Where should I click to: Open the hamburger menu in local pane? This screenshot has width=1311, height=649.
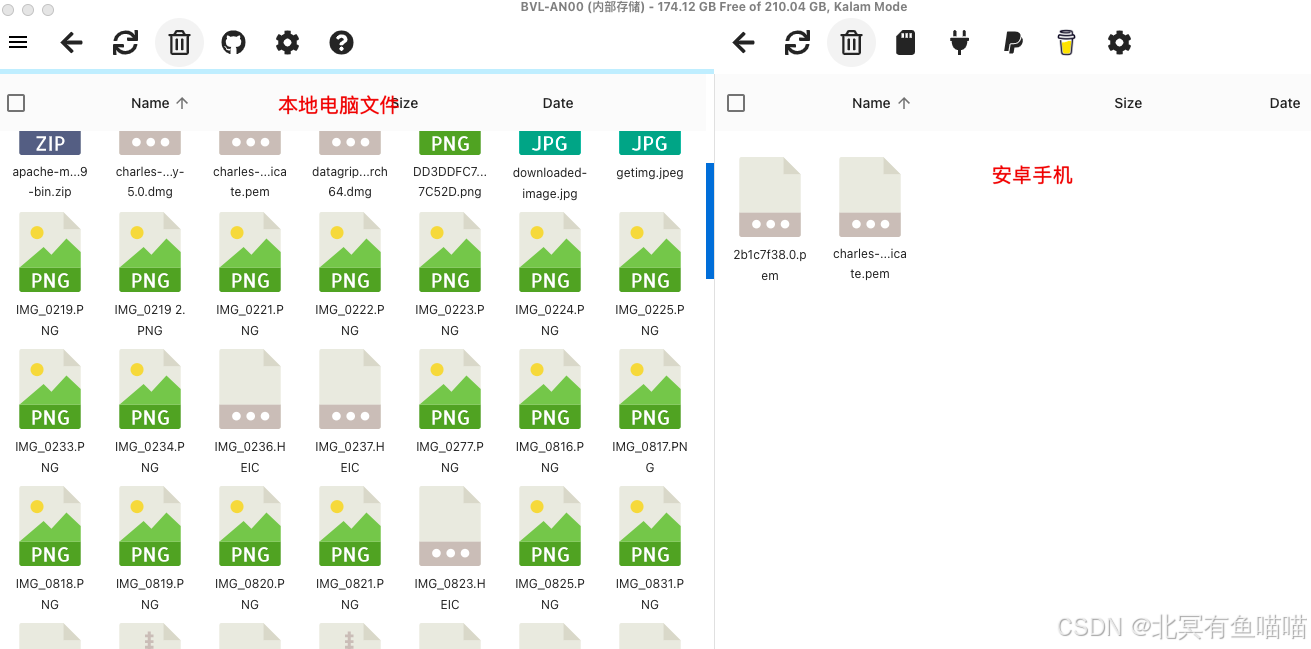[18, 42]
